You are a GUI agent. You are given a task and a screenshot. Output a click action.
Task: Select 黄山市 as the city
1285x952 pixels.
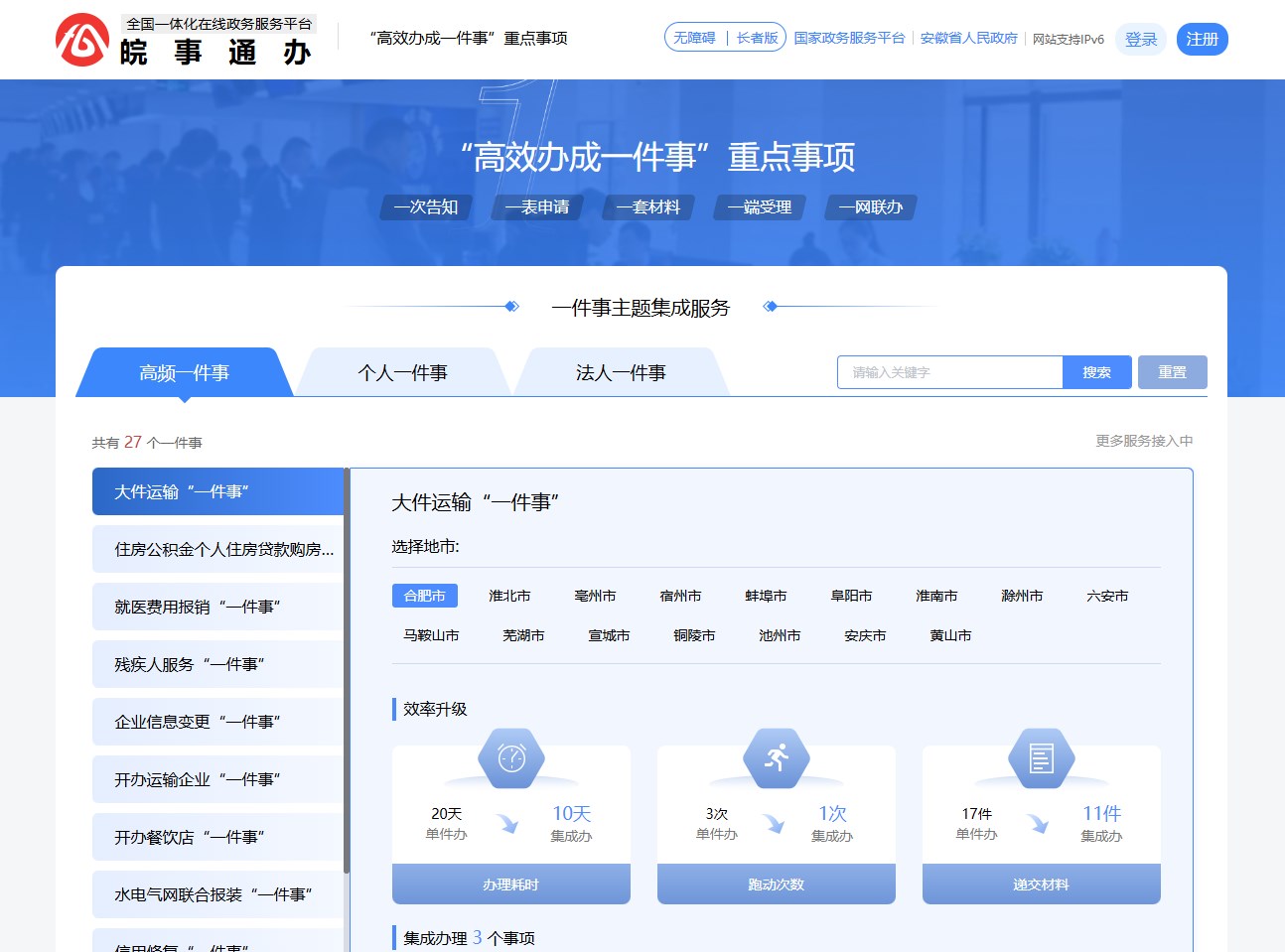pyautogui.click(x=948, y=635)
